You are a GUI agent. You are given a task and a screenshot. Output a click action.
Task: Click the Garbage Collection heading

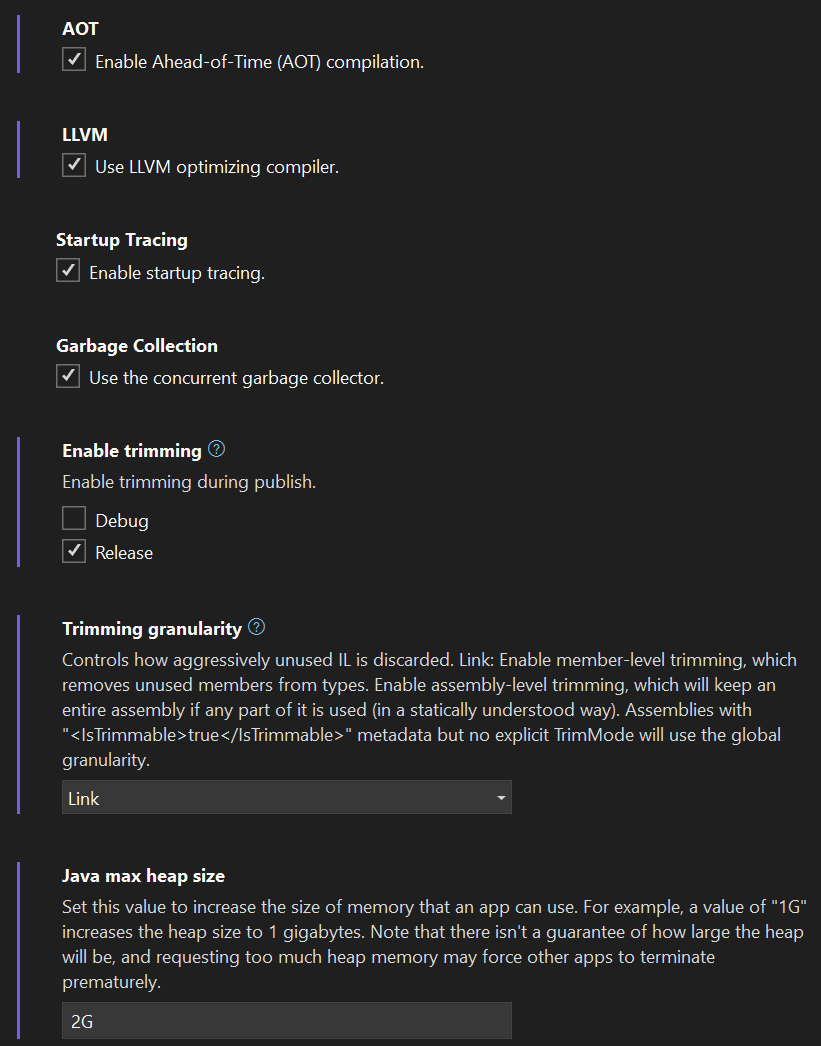[x=137, y=346]
